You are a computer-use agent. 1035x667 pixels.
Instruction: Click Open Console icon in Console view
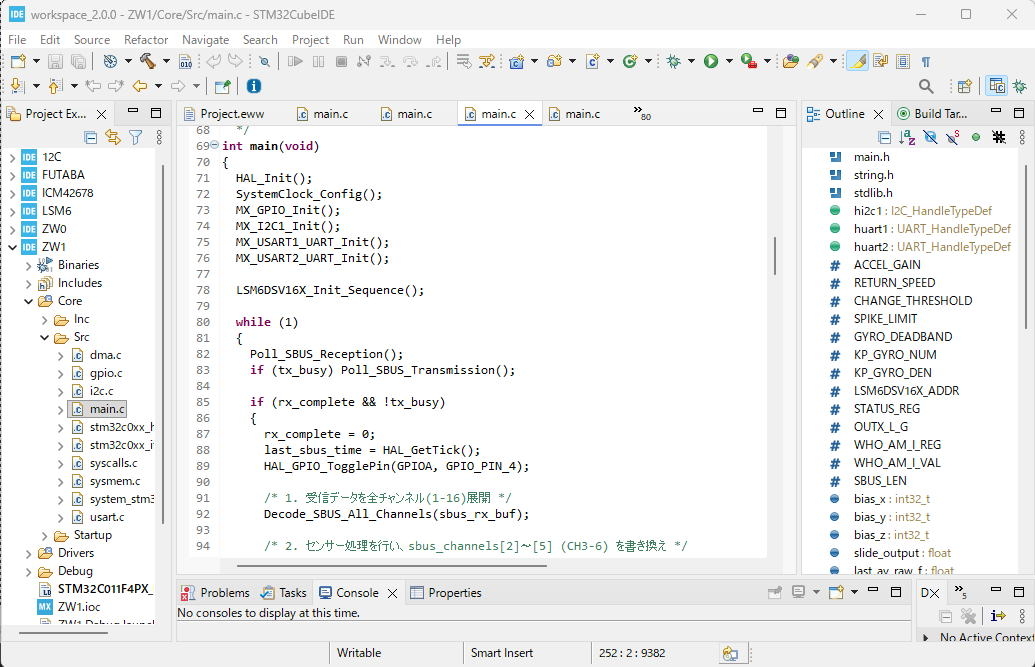pyautogui.click(x=836, y=592)
